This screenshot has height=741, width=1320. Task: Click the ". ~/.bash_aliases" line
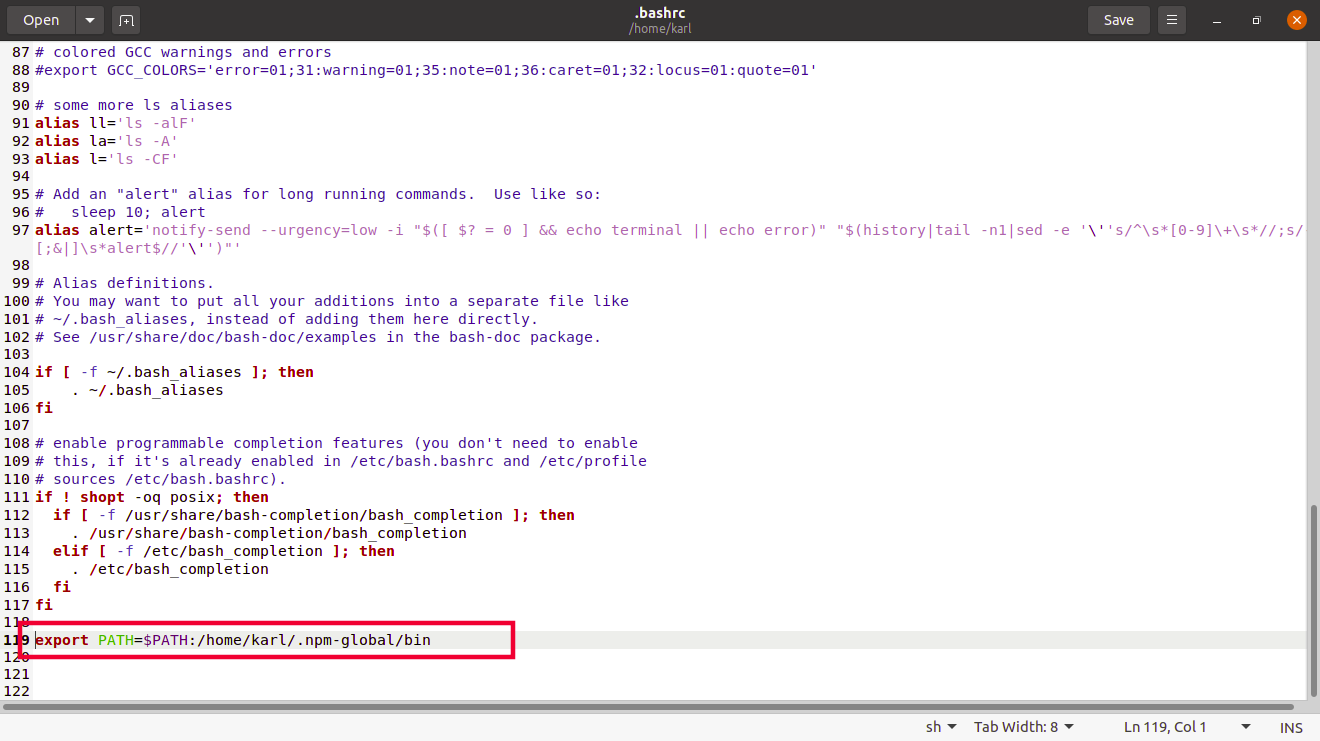[x=147, y=390]
